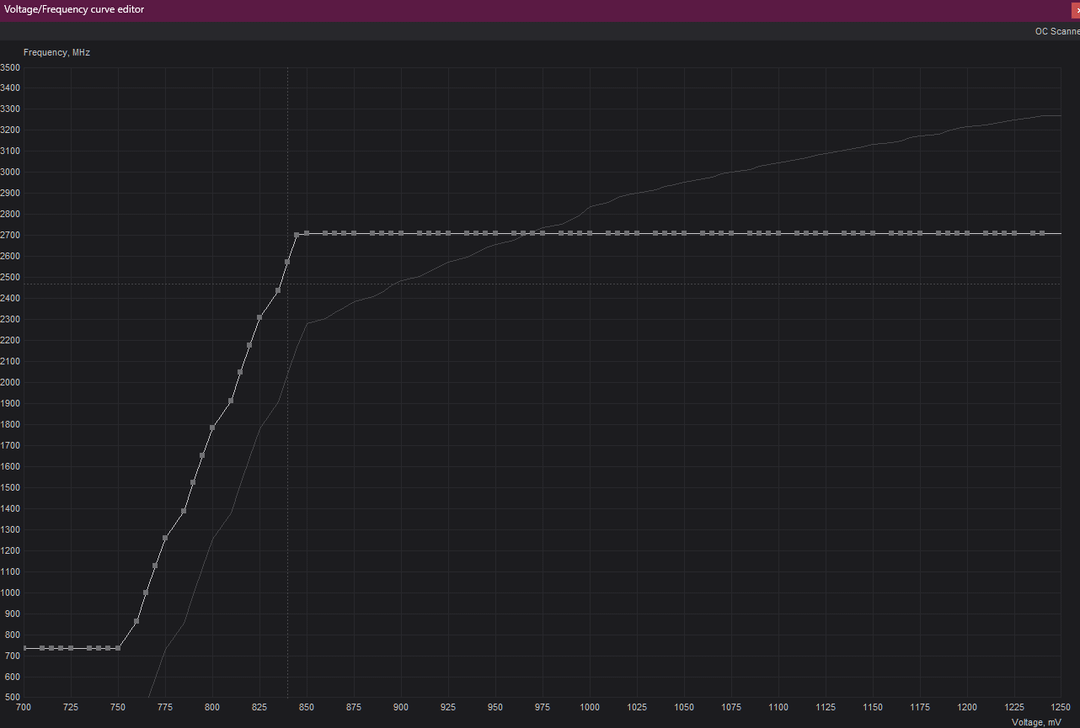Select the curve point at 775 mV, 1260 MHz
1080x728 pixels.
coord(165,538)
